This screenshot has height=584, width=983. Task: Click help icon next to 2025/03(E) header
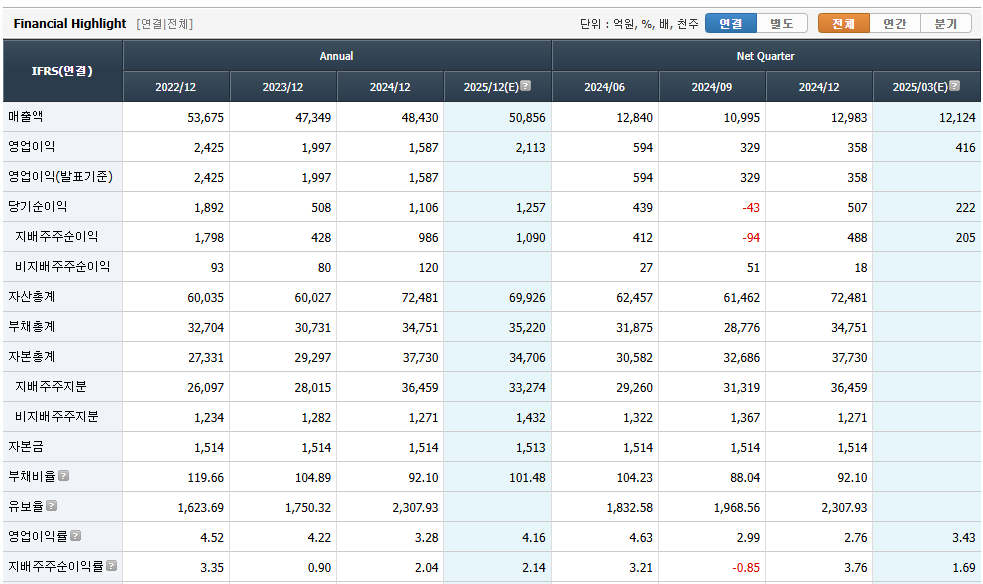[x=955, y=86]
